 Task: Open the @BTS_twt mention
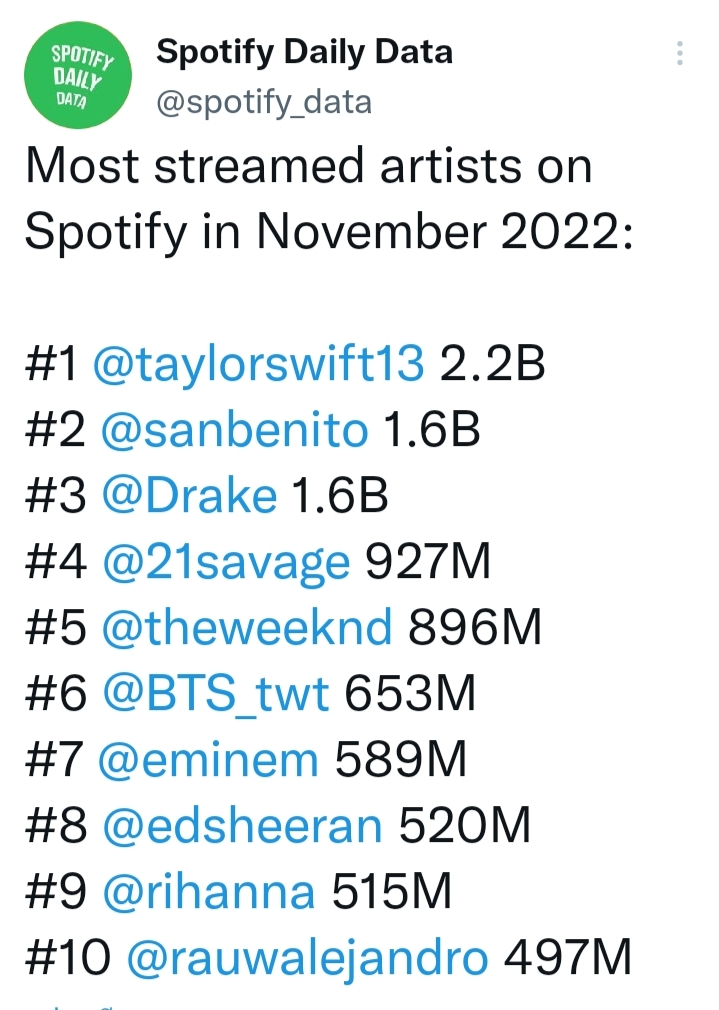tap(216, 694)
